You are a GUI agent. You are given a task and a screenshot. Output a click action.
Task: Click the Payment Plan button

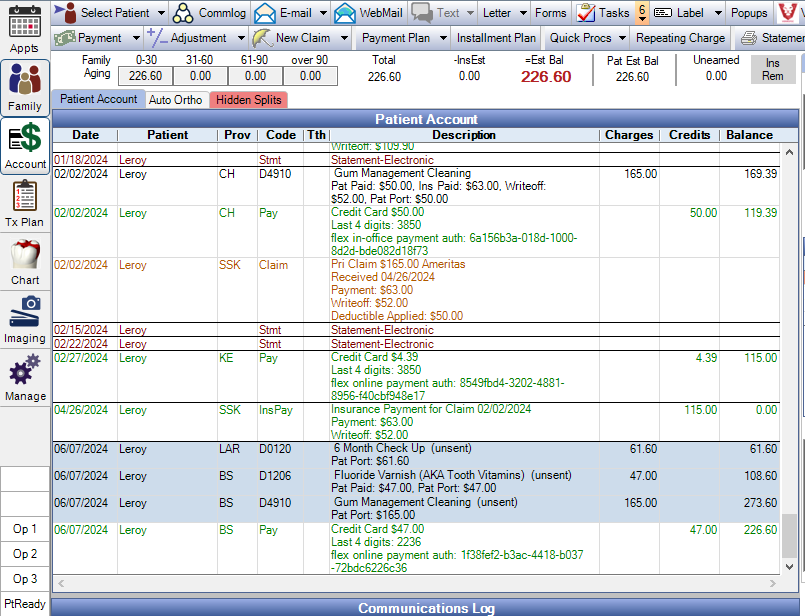pos(396,38)
